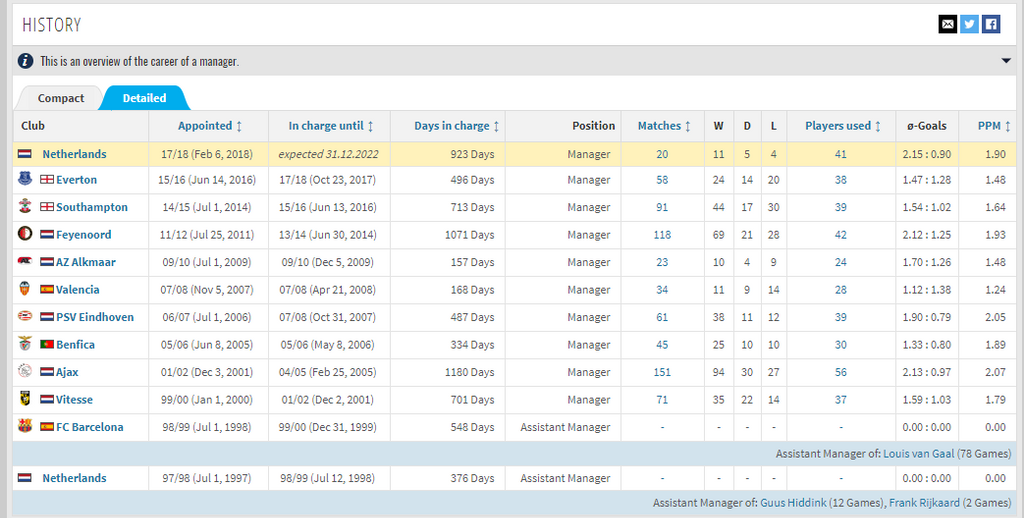
Task: Click the Ajax club crest icon
Action: 25,371
